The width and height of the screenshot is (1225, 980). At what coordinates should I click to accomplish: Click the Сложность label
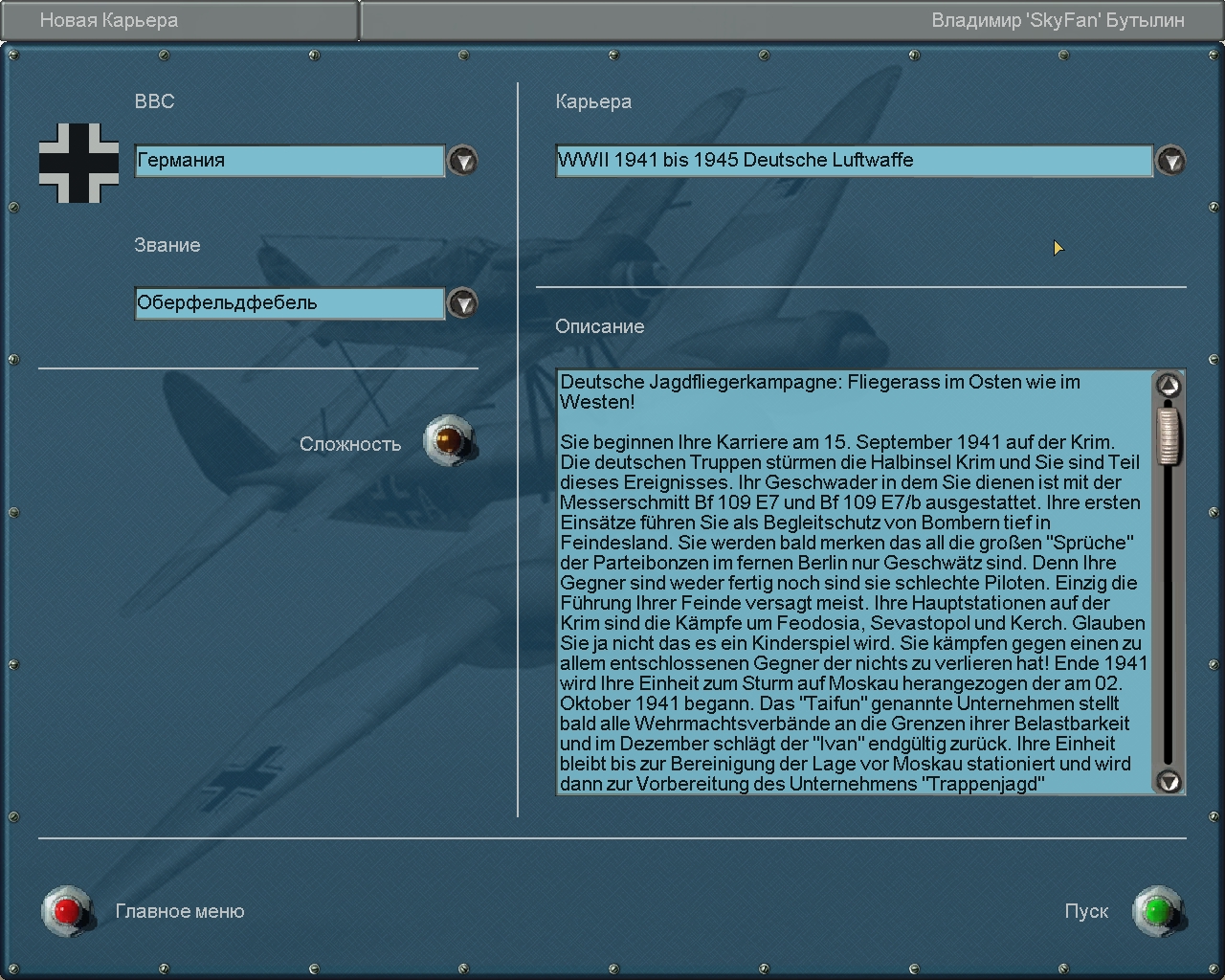(350, 444)
